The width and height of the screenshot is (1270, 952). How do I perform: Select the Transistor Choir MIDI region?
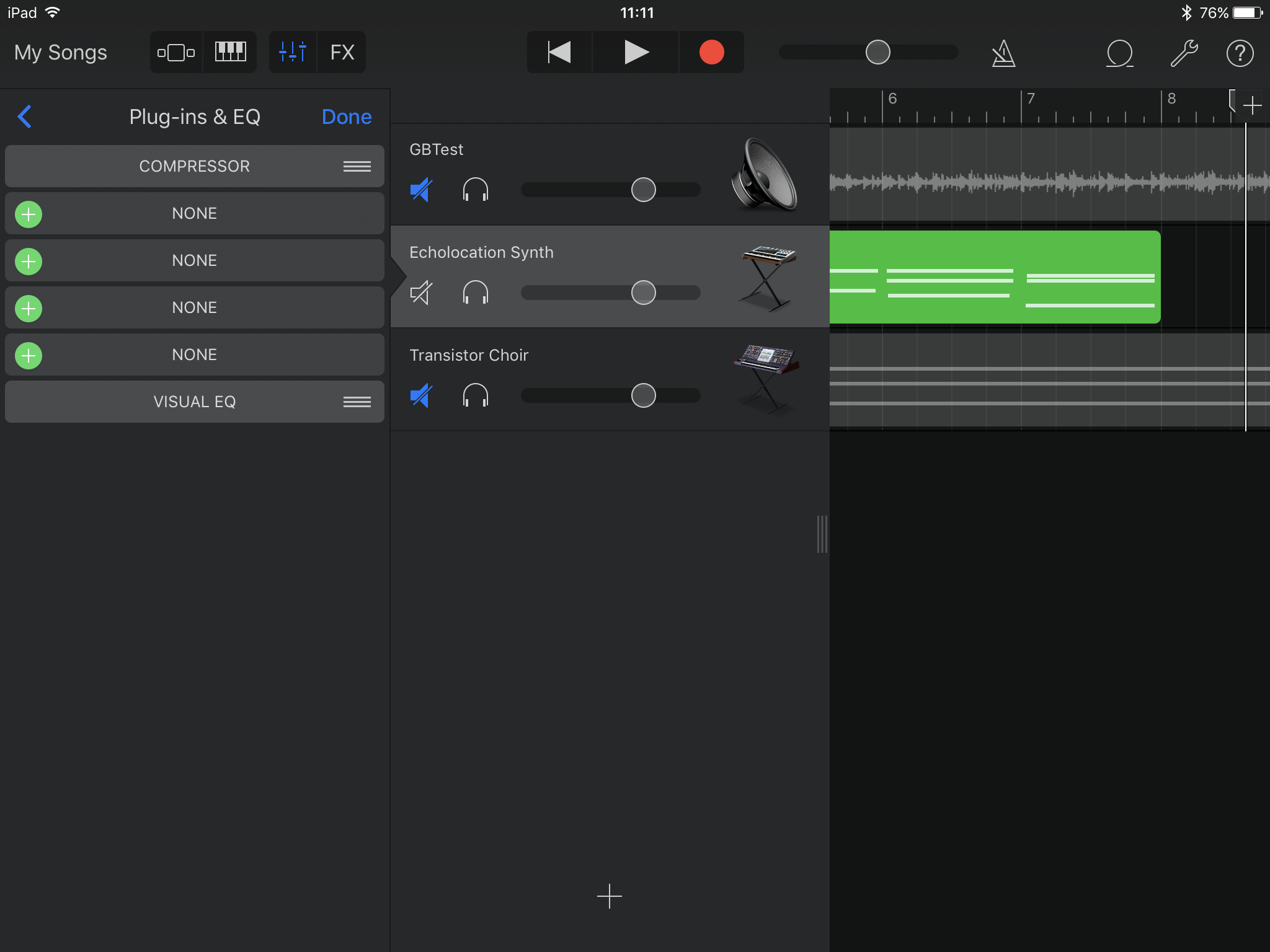(x=1049, y=380)
